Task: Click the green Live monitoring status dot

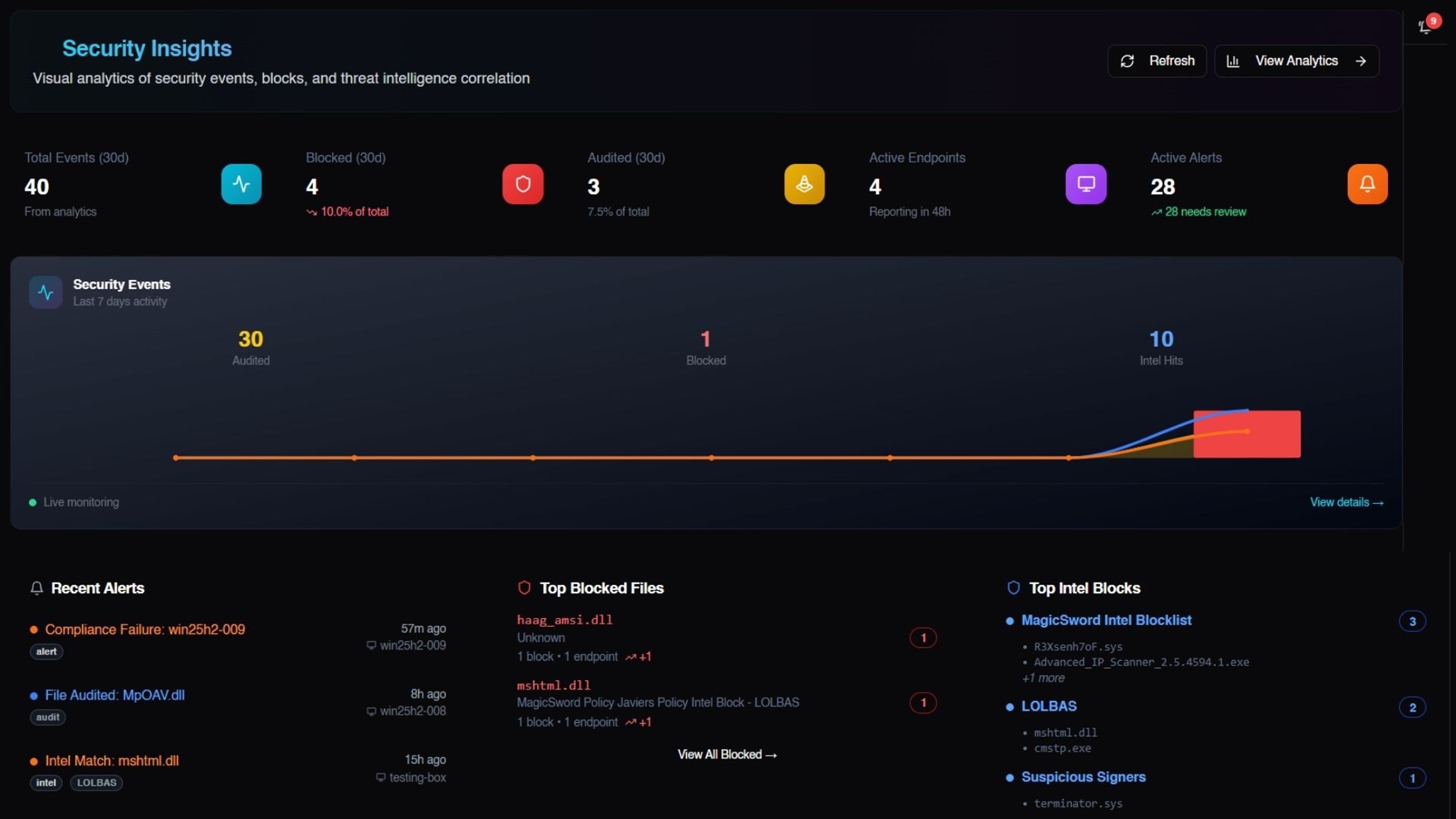Action: point(33,502)
